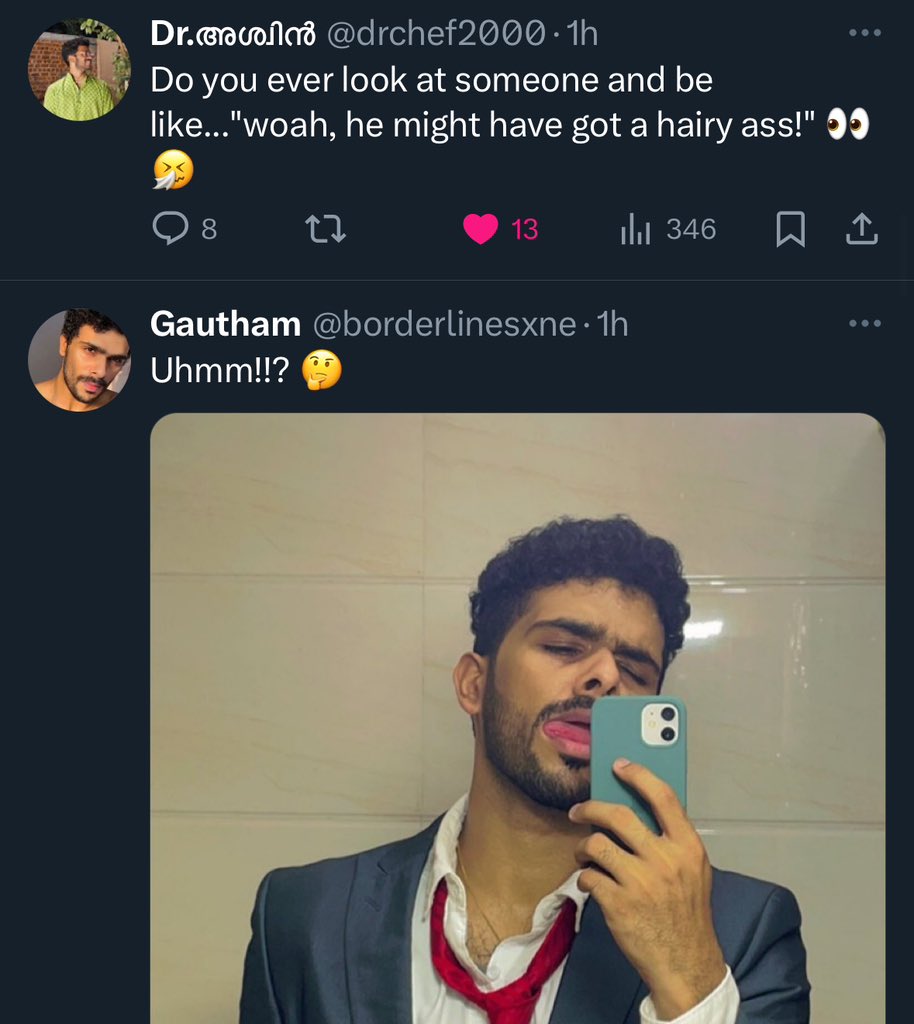The height and width of the screenshot is (1024, 914).
Task: Visit the @drchef2000 handle
Action: [435, 33]
